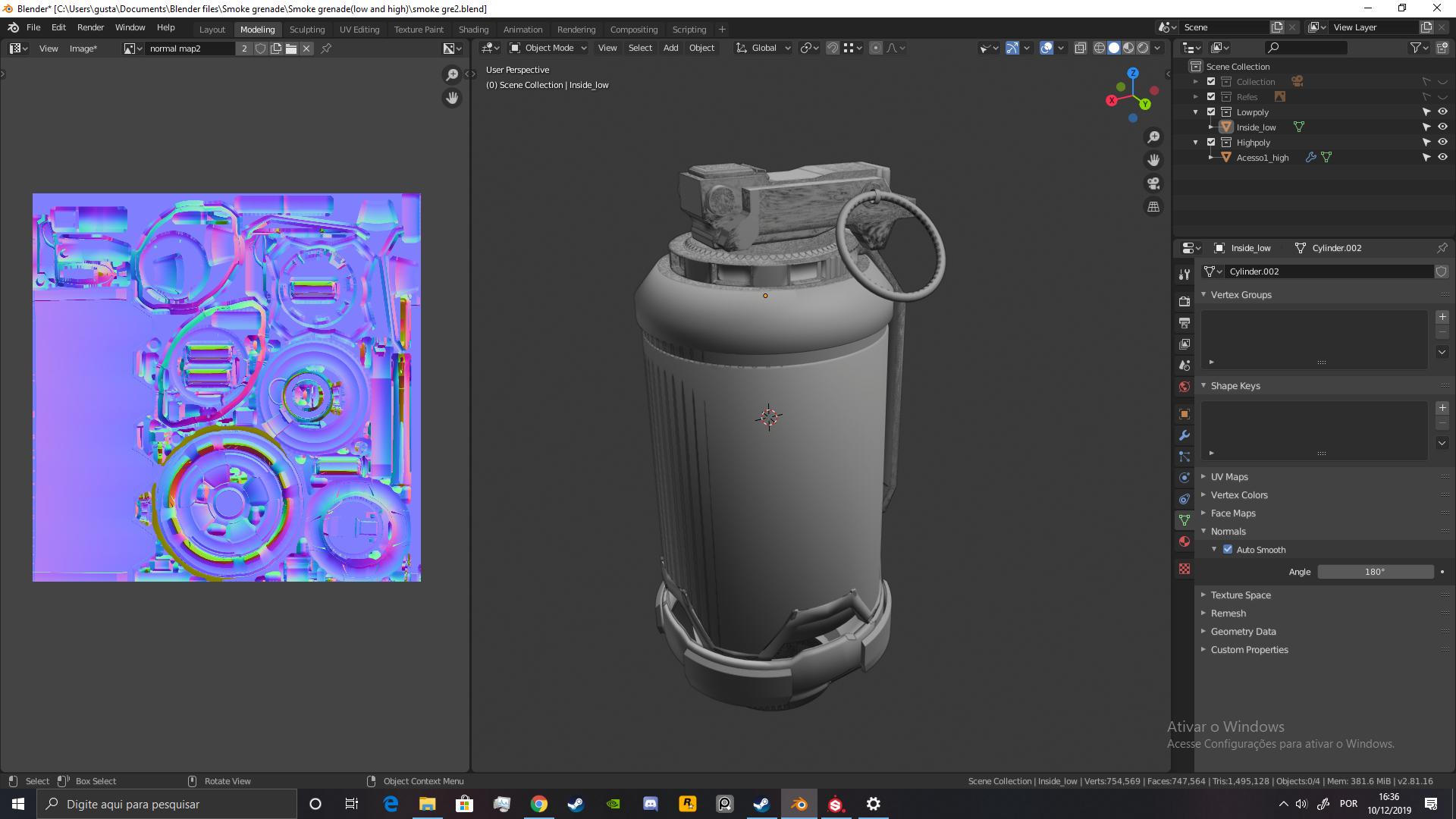The height and width of the screenshot is (819, 1456).
Task: Select rendered viewport shading
Action: click(x=1143, y=48)
